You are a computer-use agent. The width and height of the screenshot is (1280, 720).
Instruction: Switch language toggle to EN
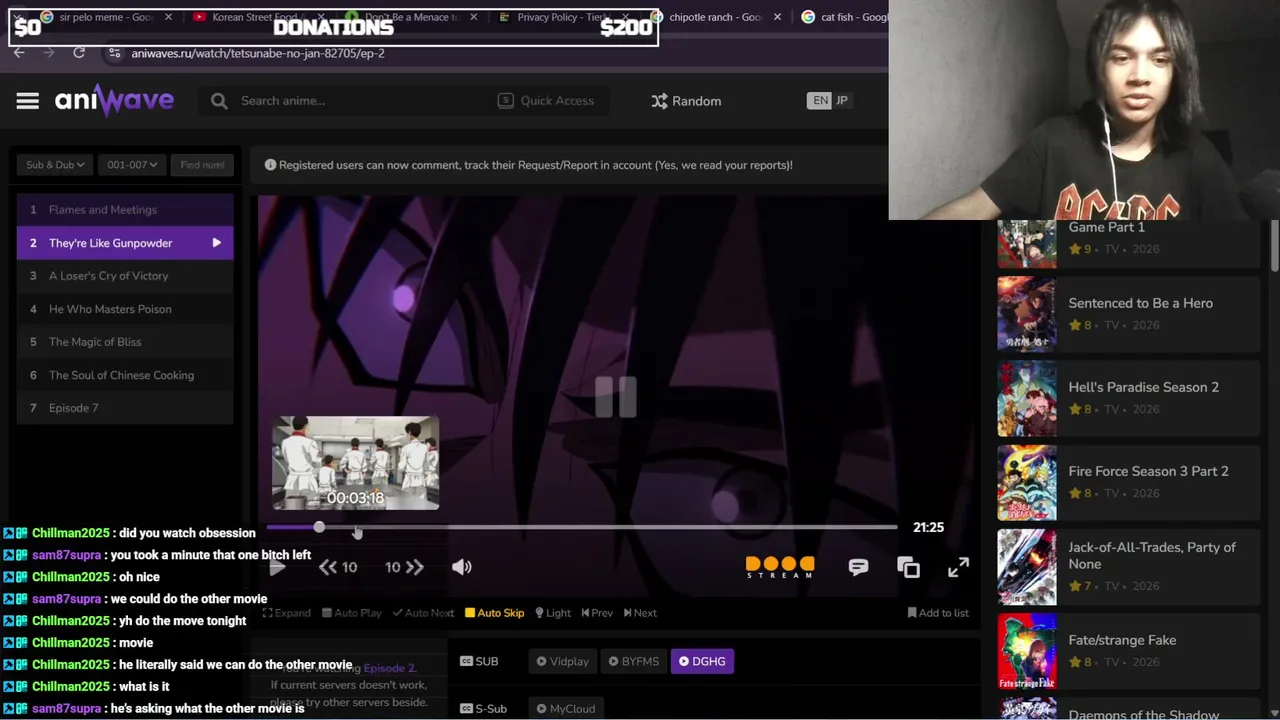coord(820,101)
